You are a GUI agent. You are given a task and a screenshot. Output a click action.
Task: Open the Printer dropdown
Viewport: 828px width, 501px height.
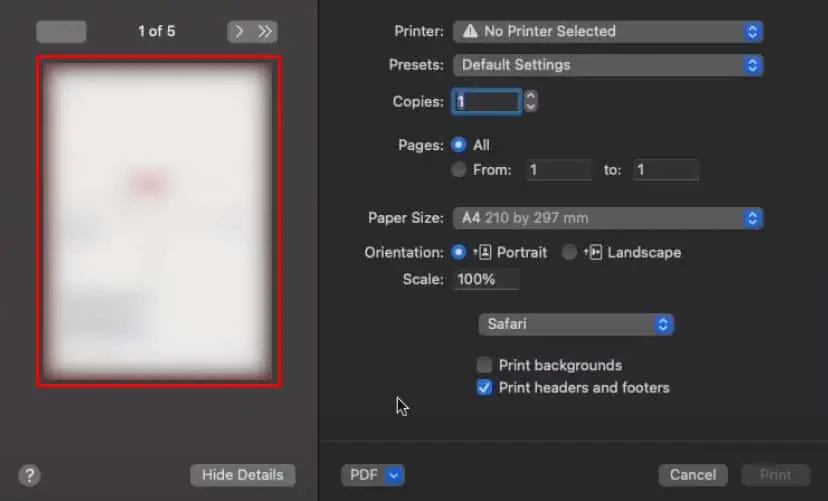click(x=608, y=32)
